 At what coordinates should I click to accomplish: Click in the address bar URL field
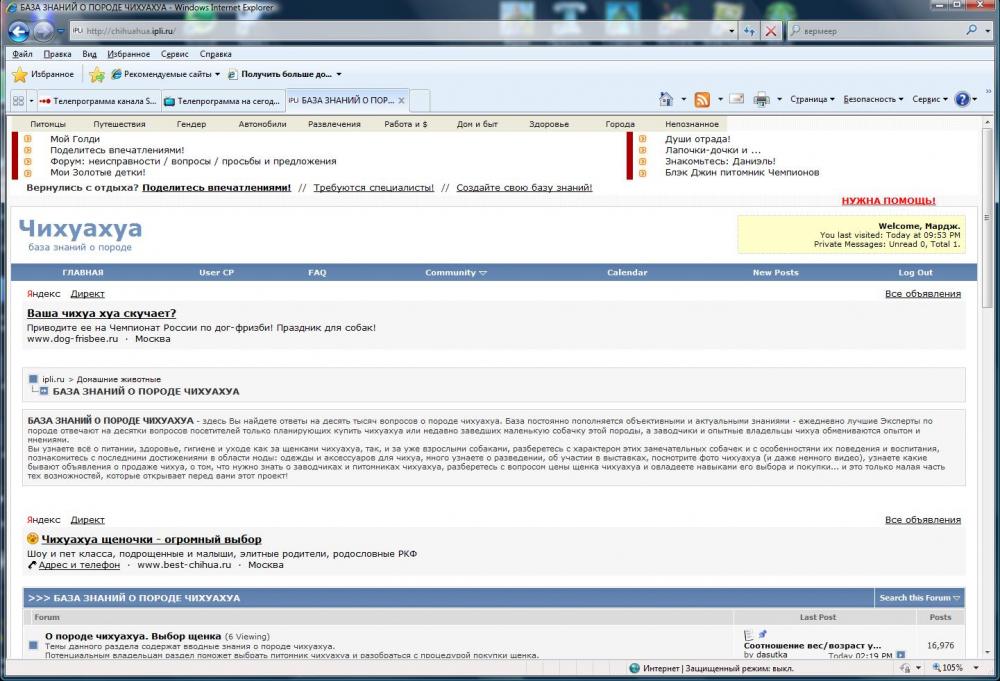(x=400, y=31)
